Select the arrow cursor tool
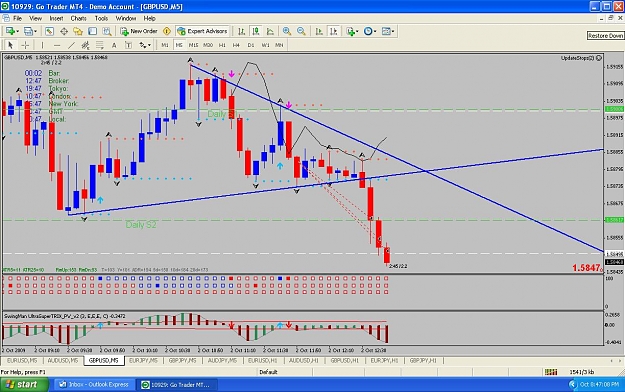The width and height of the screenshot is (625, 392). point(10,45)
